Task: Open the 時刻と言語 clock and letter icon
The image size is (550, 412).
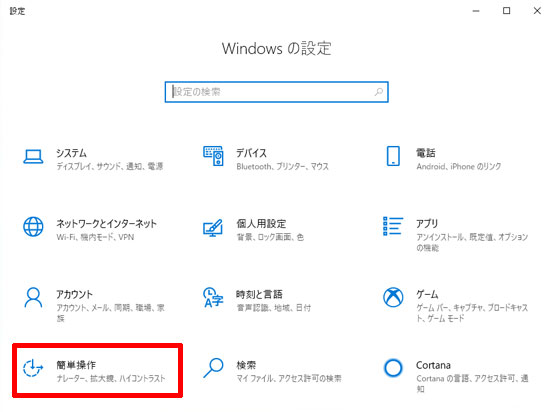Action: [x=213, y=297]
